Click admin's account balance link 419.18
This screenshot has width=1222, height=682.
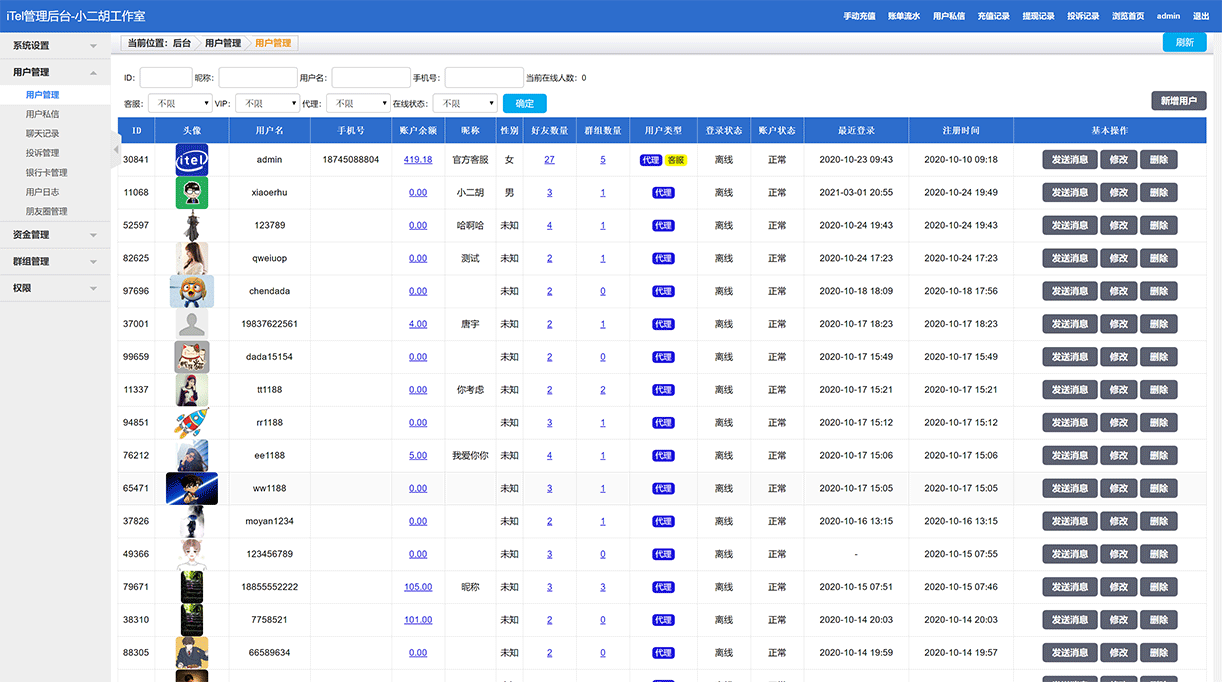418,160
